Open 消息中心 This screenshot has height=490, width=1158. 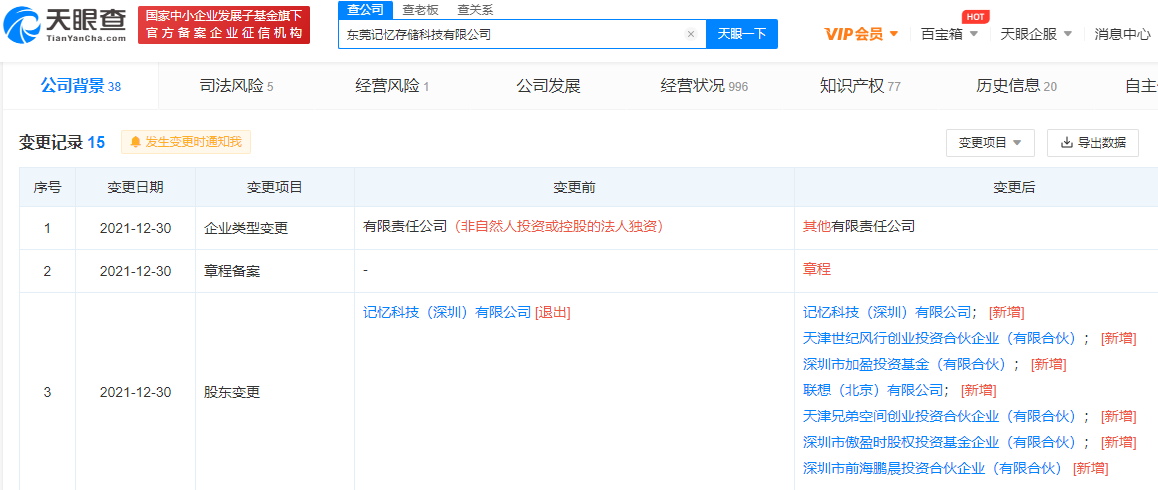(1122, 34)
